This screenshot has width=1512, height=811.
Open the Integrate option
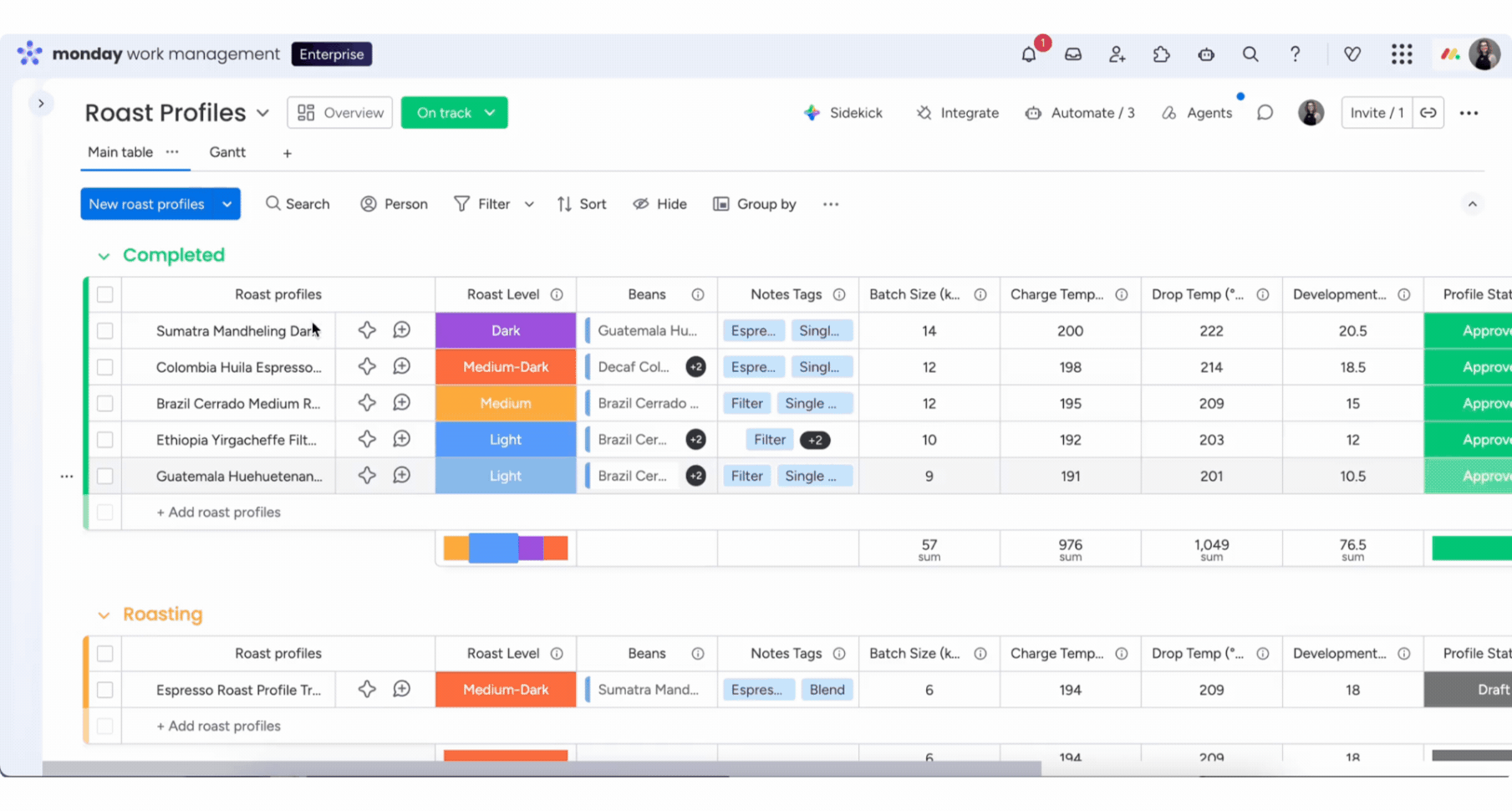click(x=957, y=113)
